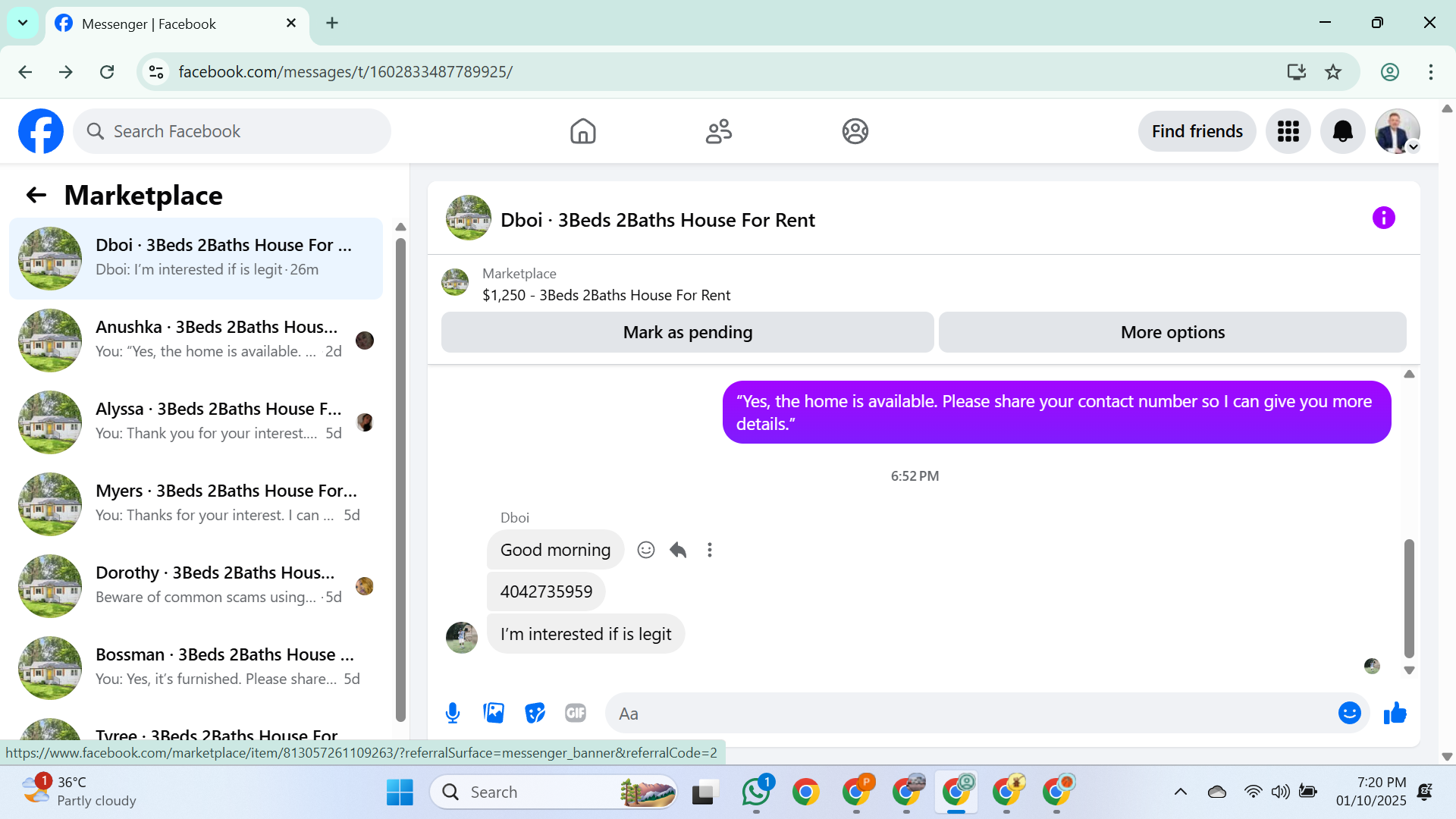Image resolution: width=1456 pixels, height=819 pixels.
Task: Click the Windows taskbar Search box
Action: pos(554,792)
